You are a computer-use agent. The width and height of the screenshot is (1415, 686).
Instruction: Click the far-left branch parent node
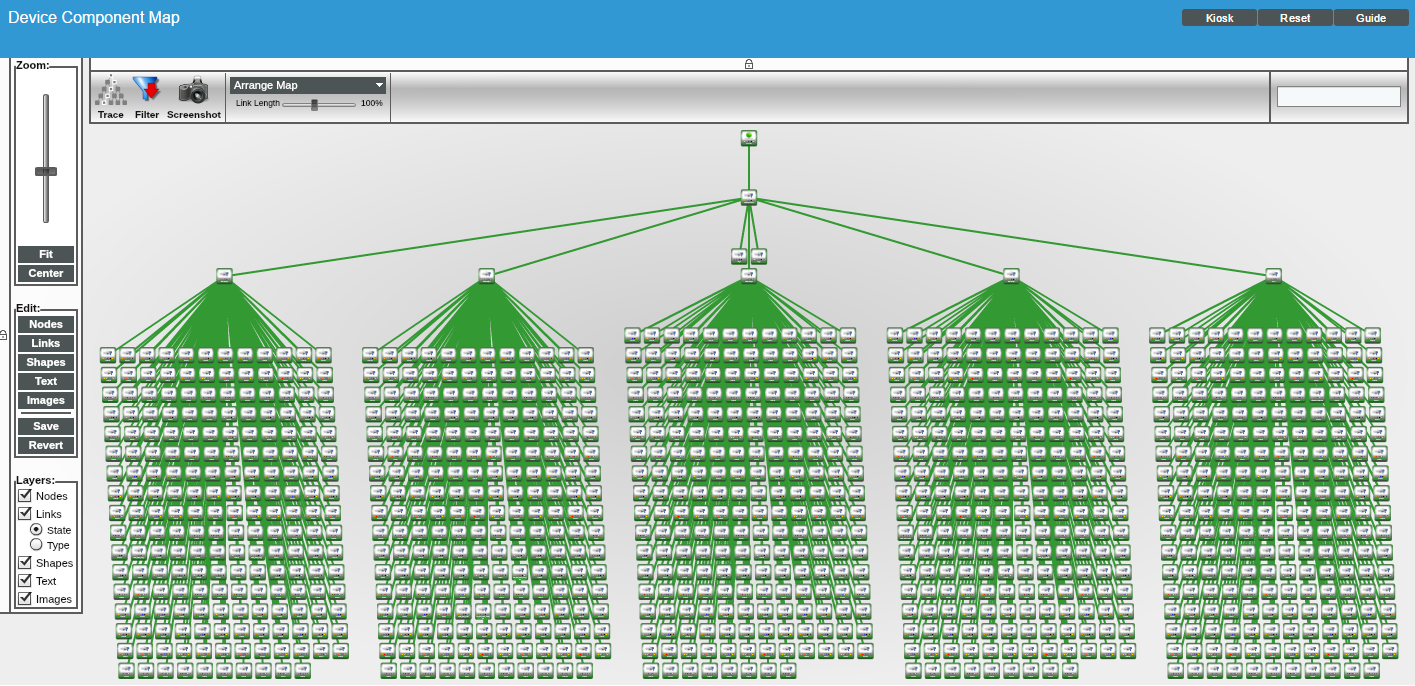click(x=224, y=275)
